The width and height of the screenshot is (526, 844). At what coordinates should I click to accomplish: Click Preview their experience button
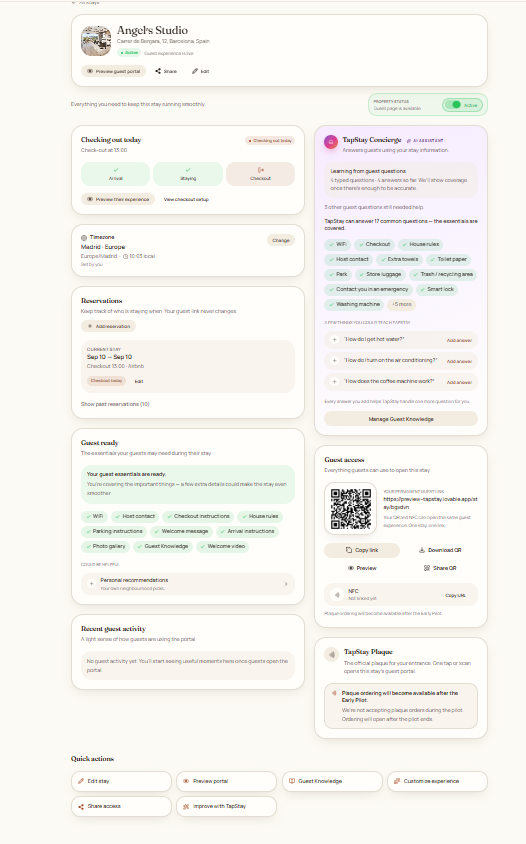[x=118, y=199]
